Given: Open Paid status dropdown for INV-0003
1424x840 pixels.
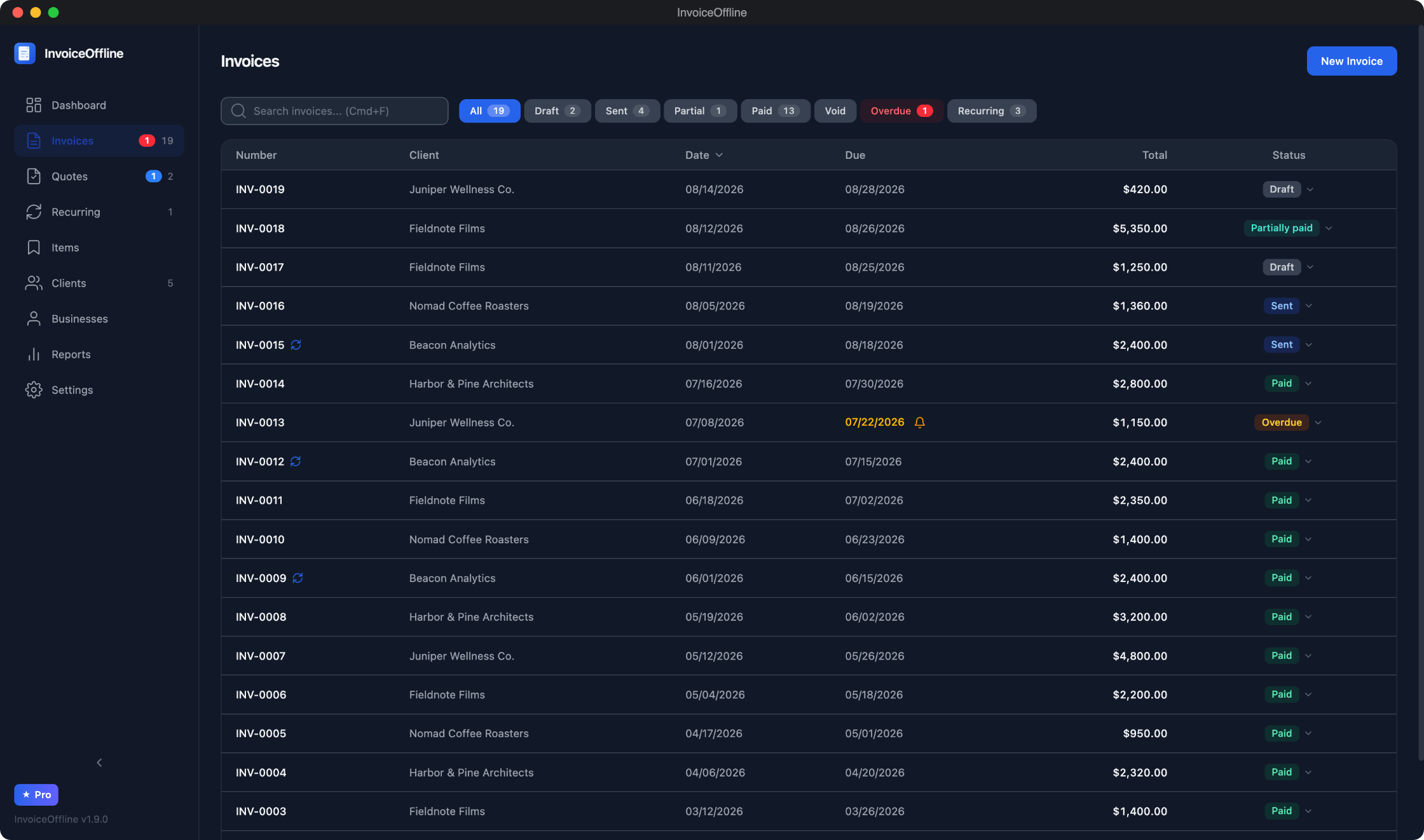Looking at the screenshot, I should 1308,811.
